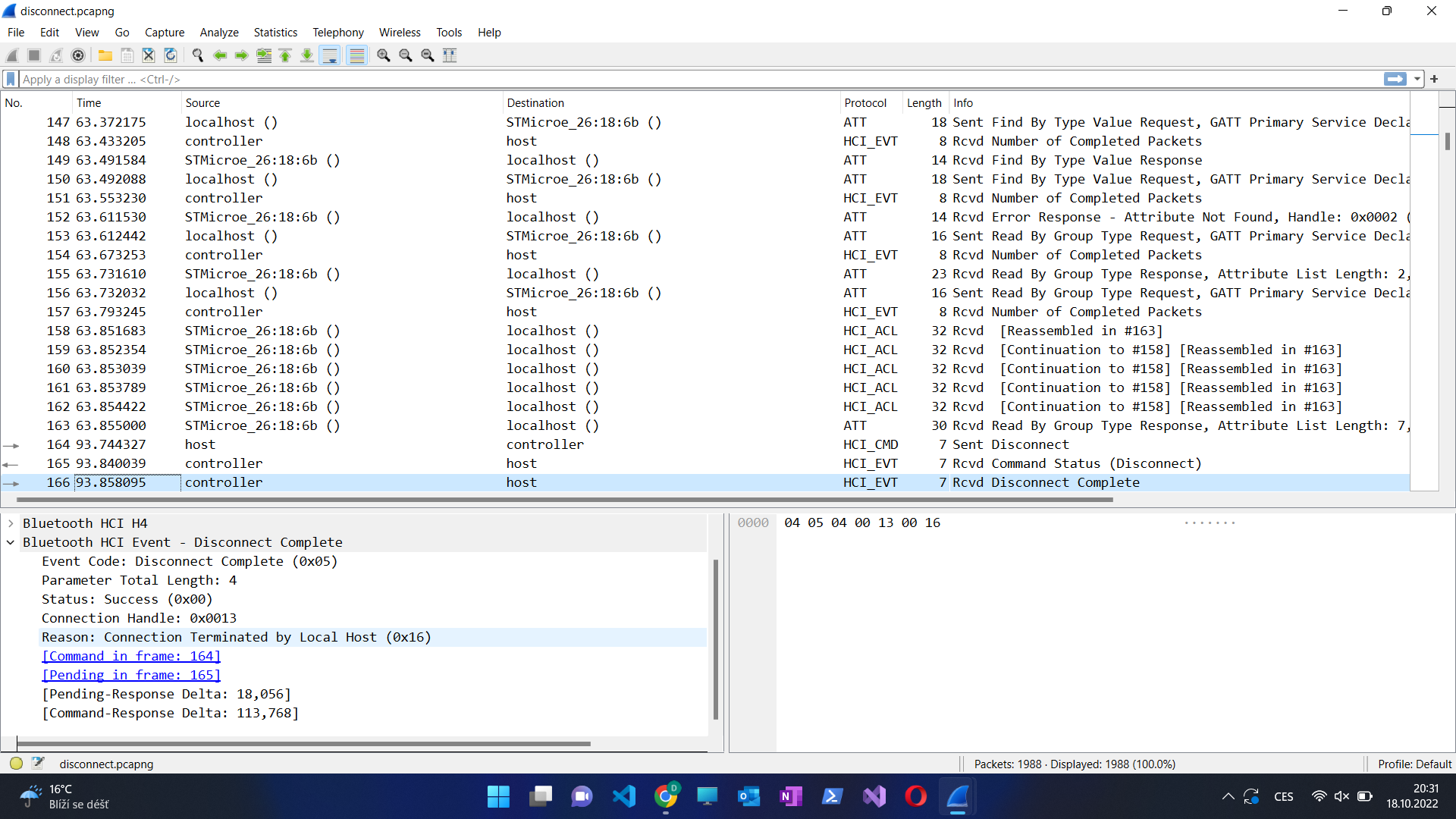
Task: Click the restart capture icon
Action: tap(55, 55)
